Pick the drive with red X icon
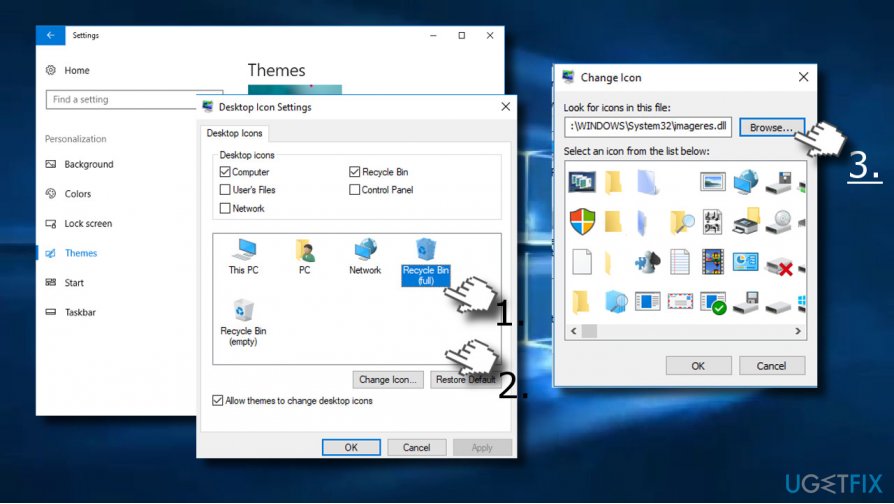Image resolution: width=894 pixels, height=504 pixels. click(x=779, y=266)
